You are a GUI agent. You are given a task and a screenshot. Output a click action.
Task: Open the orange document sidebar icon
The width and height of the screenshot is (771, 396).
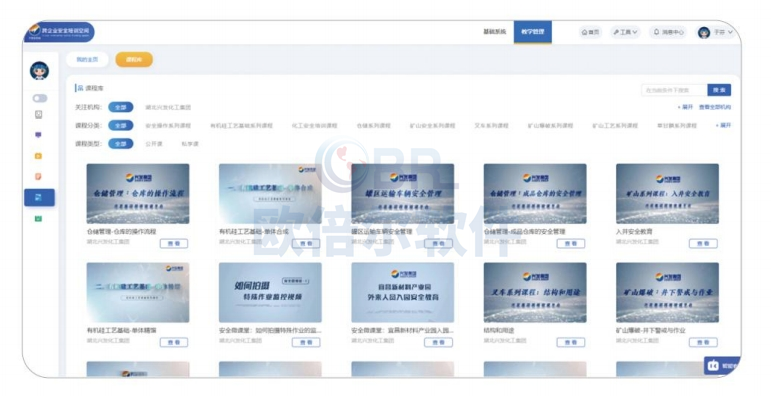(38, 177)
